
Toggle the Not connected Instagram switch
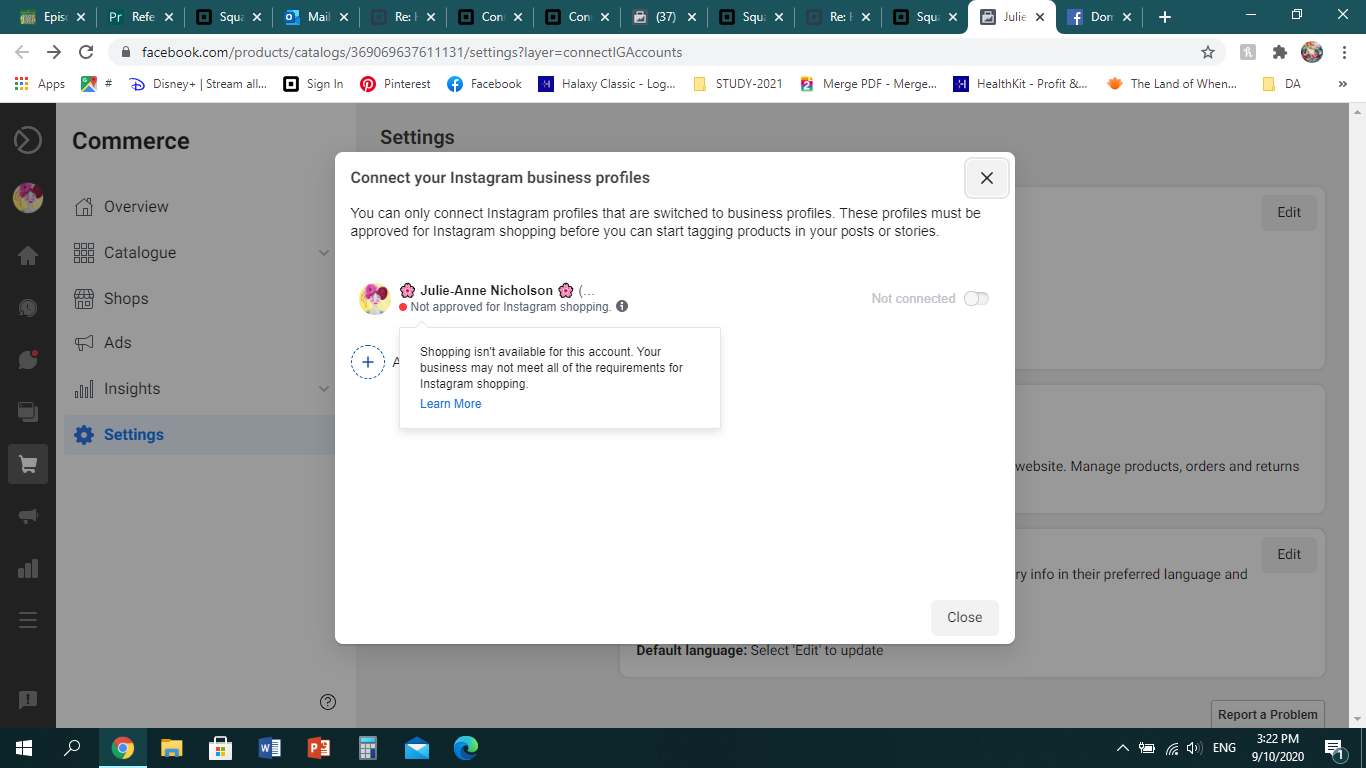pyautogui.click(x=976, y=298)
